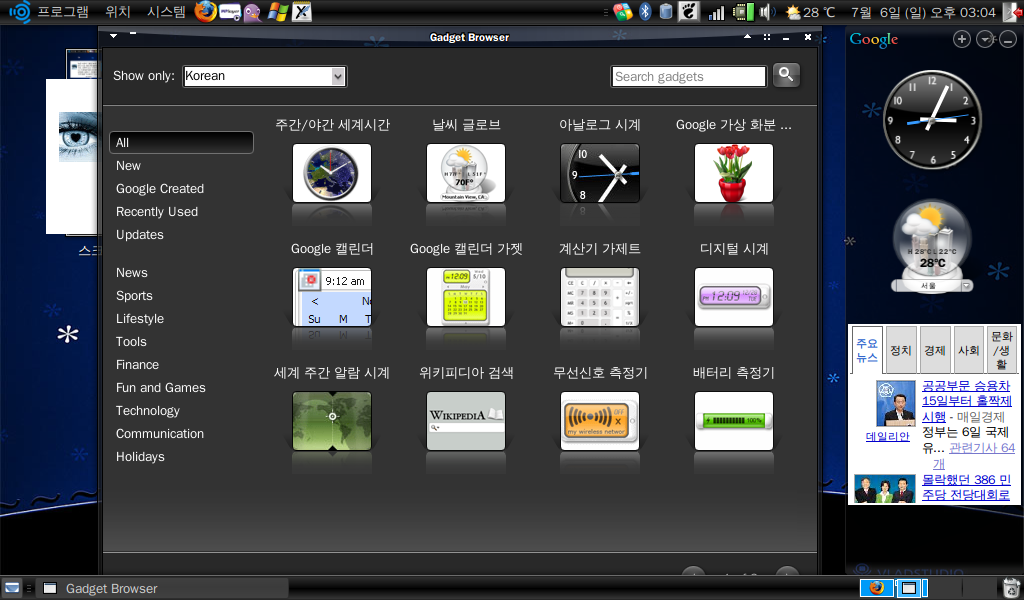Choose the 디지털 시계 digital clock icon

click(734, 297)
